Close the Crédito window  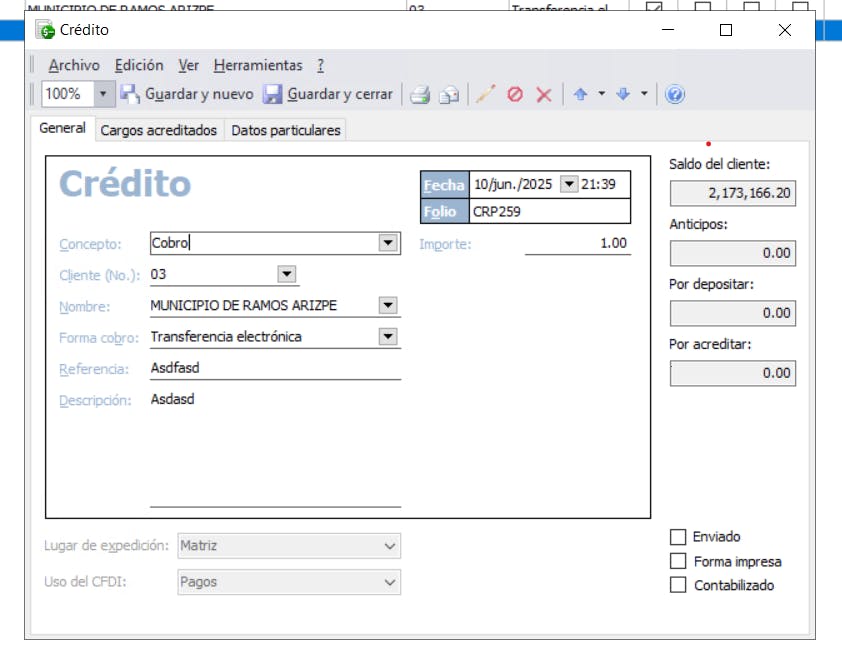(785, 30)
